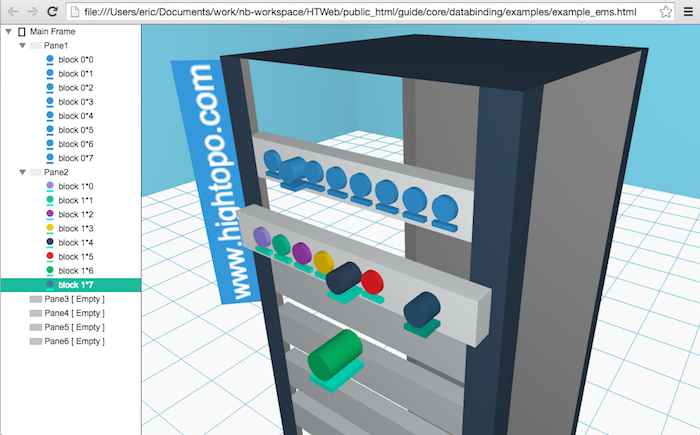700x435 pixels.
Task: Click the browser back arrow
Action: [13, 12]
